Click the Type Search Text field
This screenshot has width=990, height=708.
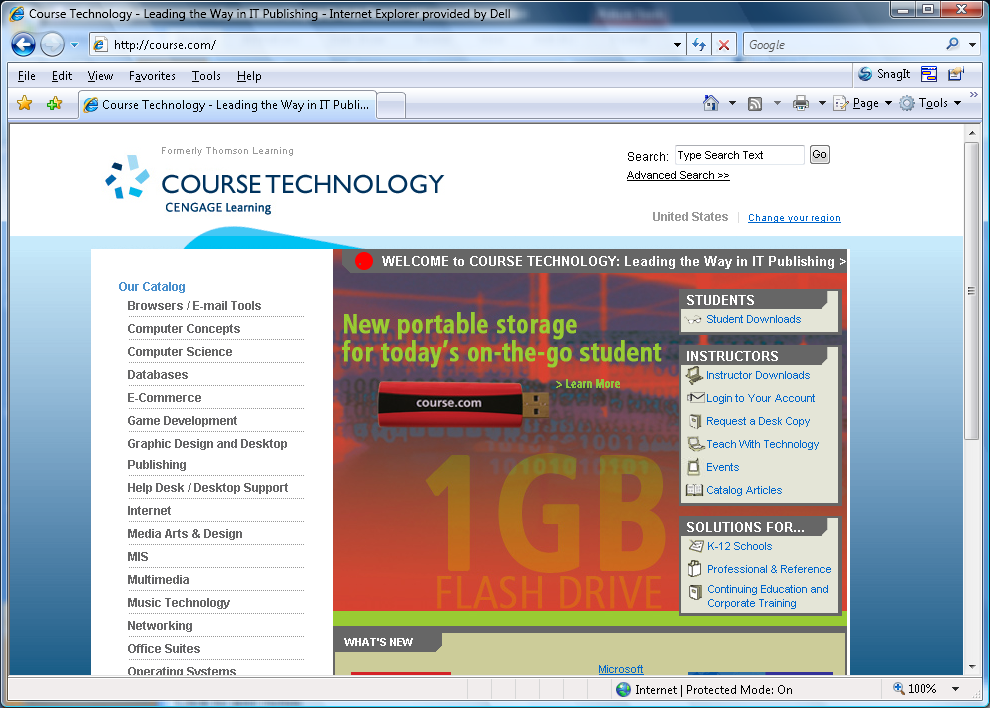739,155
